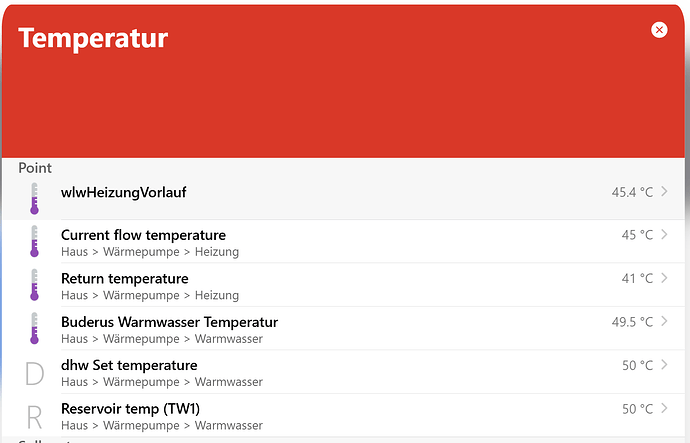Screen dimensions: 690x443
Task: Click the Temperatur header title
Action: [x=93, y=39]
